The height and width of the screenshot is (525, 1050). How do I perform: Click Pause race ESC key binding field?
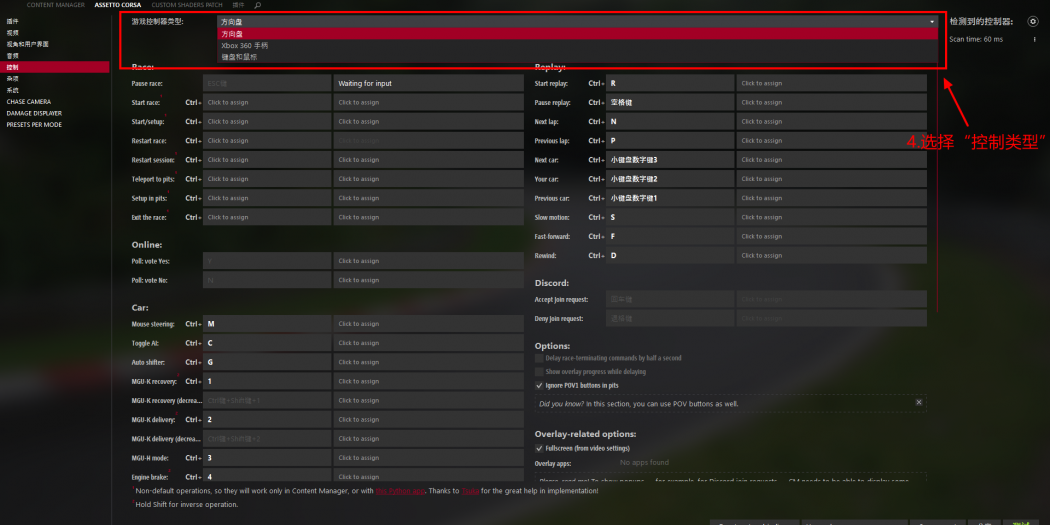[x=267, y=83]
